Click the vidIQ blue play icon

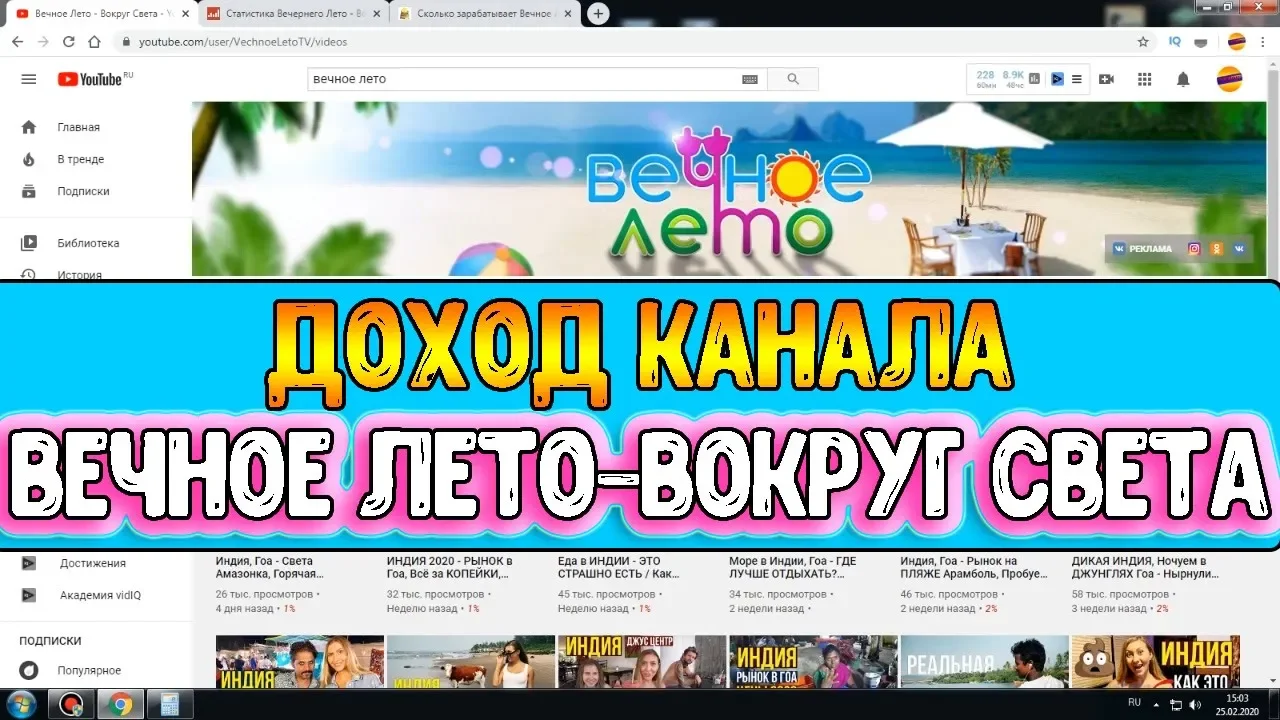(1057, 79)
